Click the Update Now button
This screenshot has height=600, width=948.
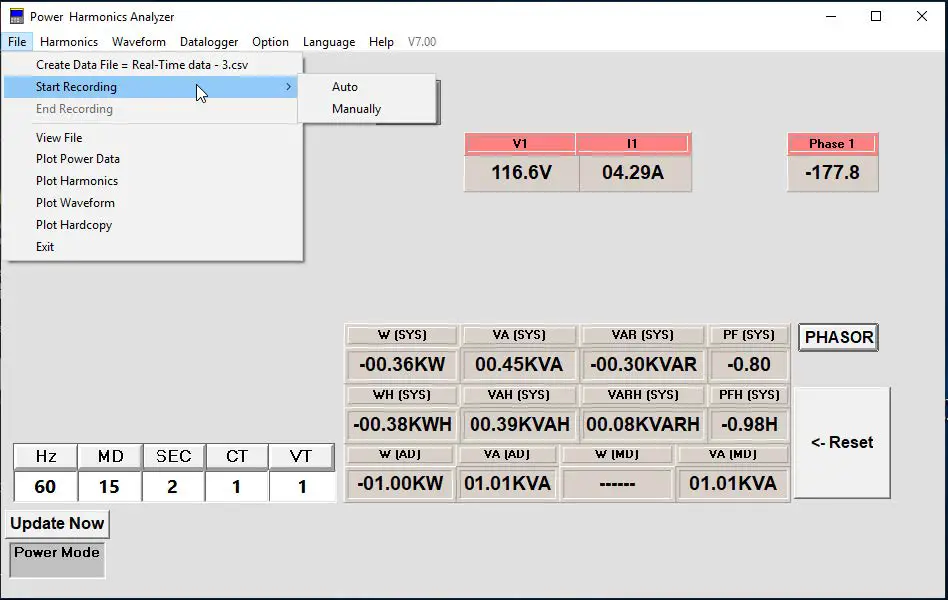pyautogui.click(x=56, y=523)
